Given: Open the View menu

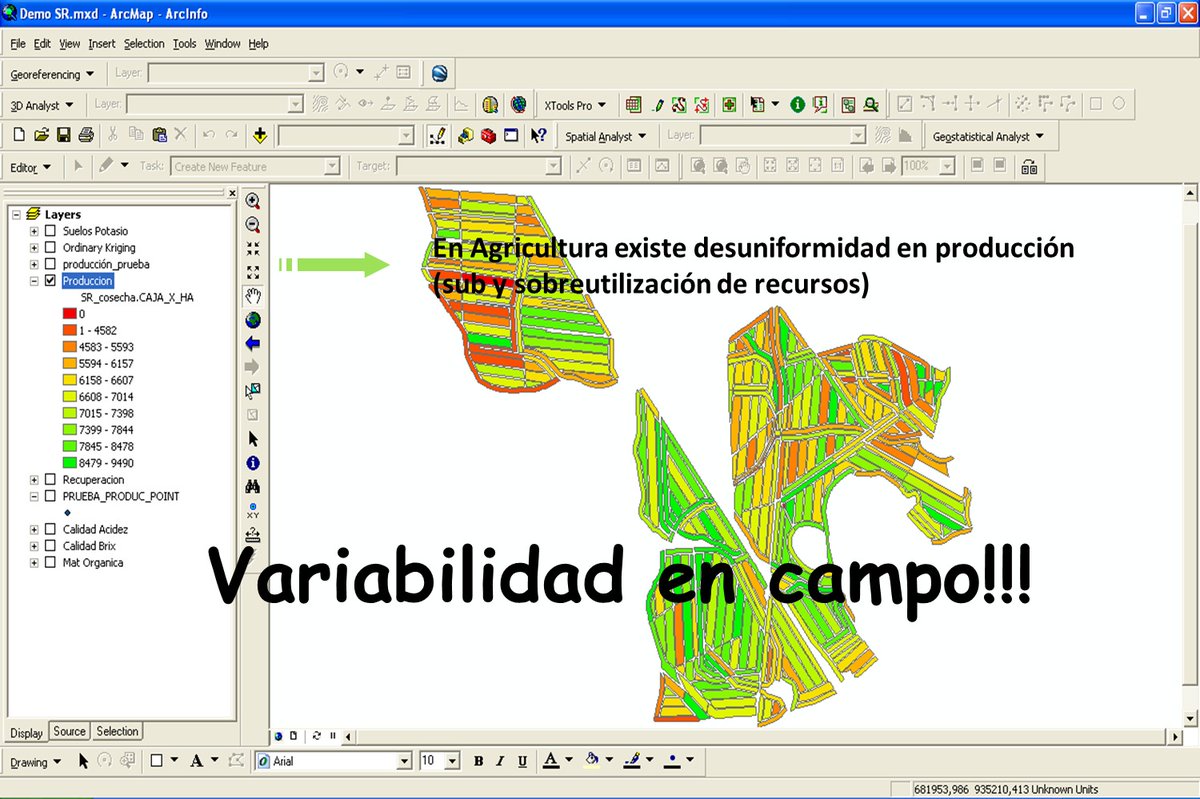Looking at the screenshot, I should 69,44.
